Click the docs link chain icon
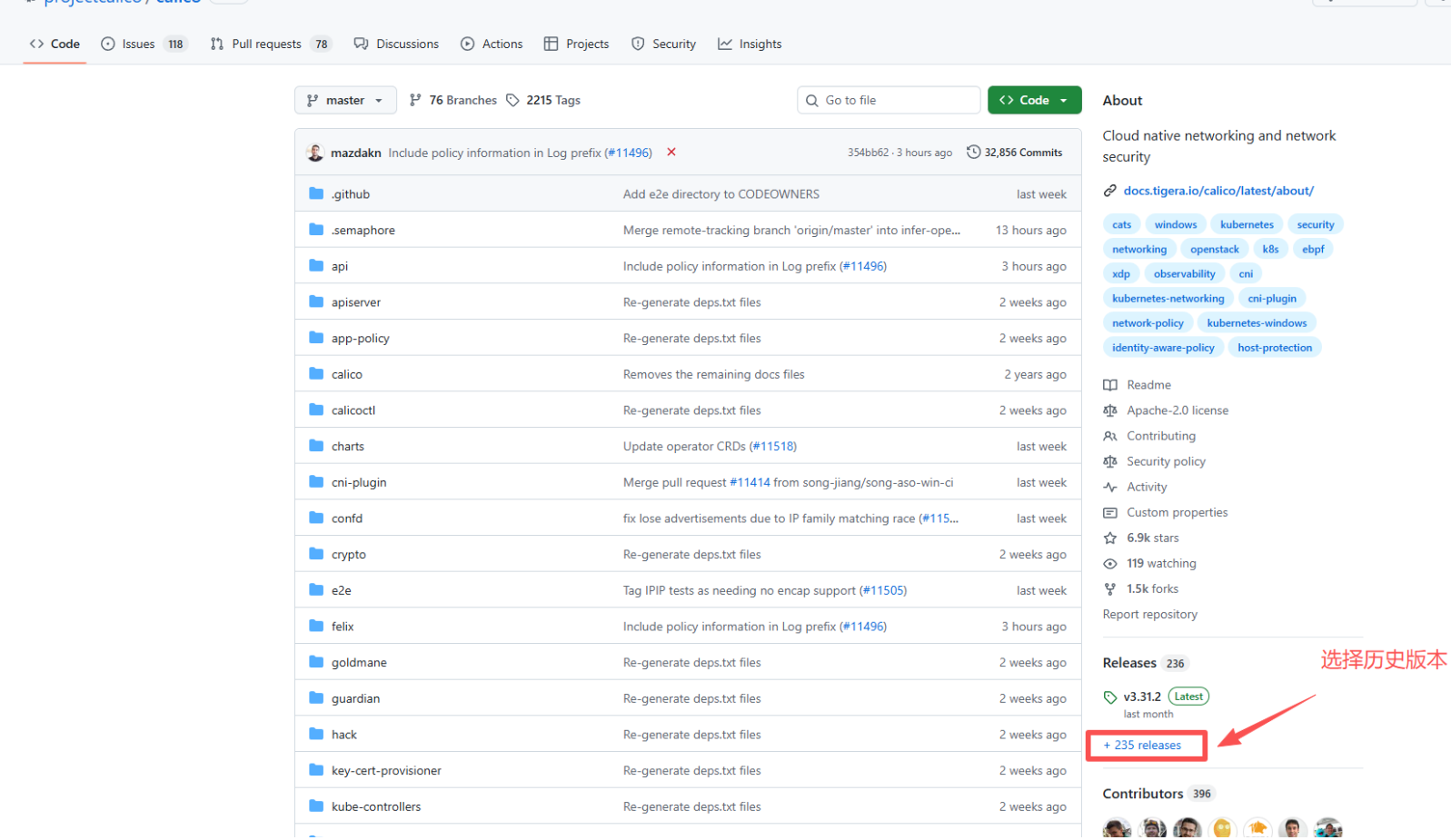Screen dimensions: 1451x840 click(x=1110, y=191)
